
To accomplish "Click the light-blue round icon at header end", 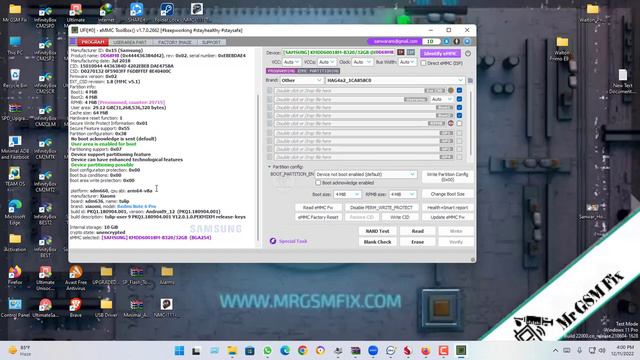I will point(467,41).
